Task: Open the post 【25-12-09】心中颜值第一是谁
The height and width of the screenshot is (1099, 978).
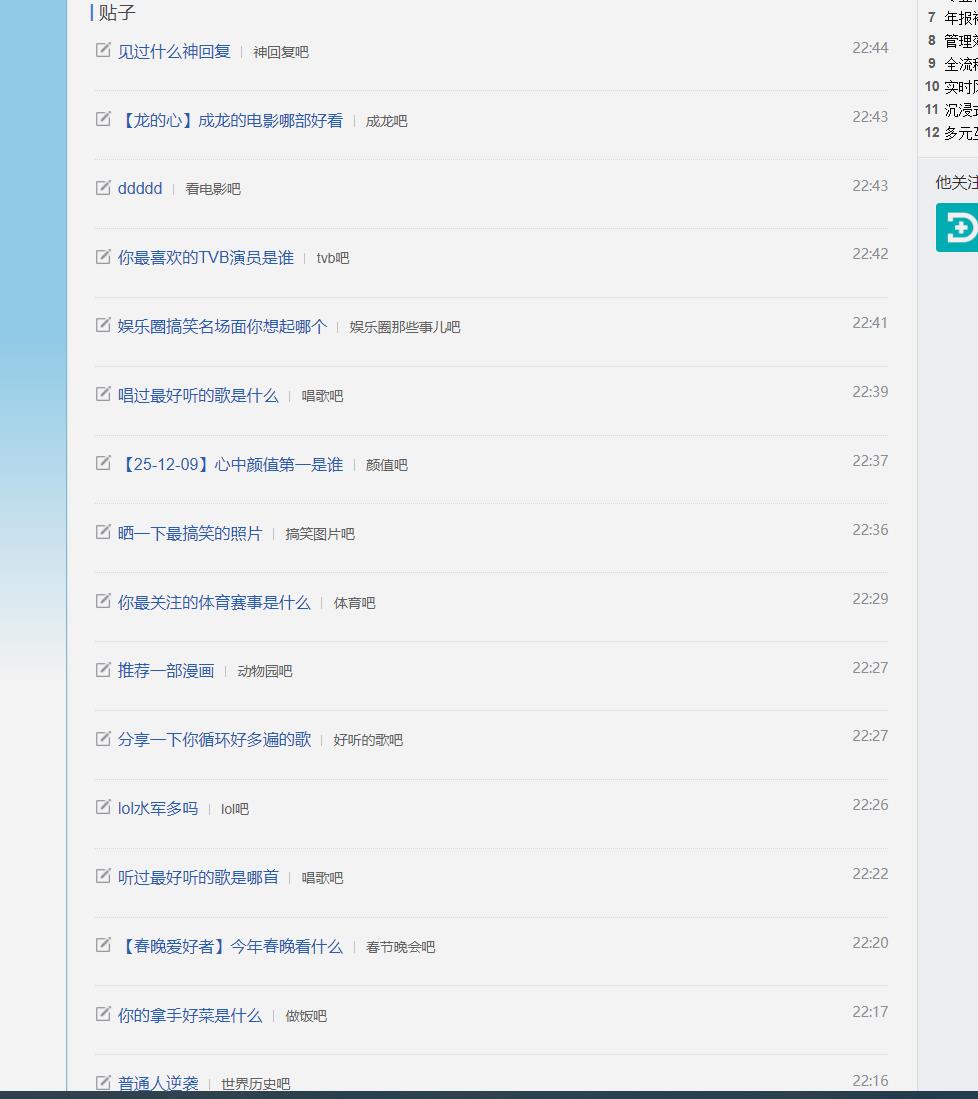Action: [x=230, y=465]
